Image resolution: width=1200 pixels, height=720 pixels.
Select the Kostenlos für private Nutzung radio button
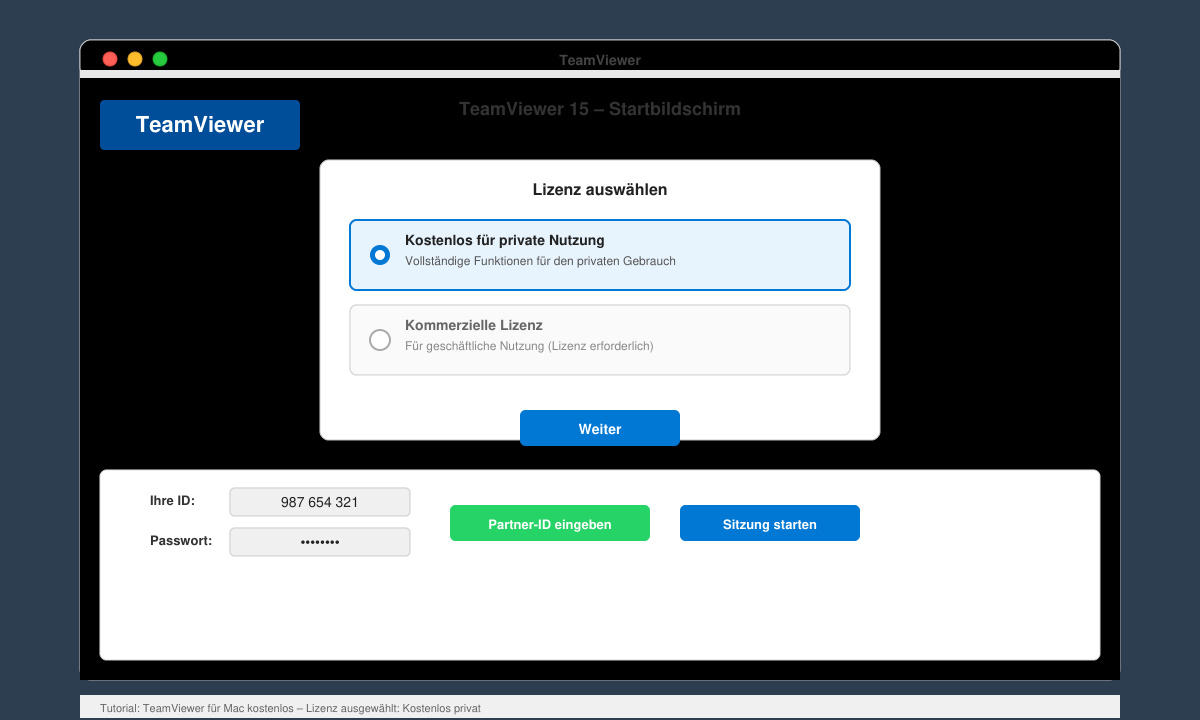point(380,255)
